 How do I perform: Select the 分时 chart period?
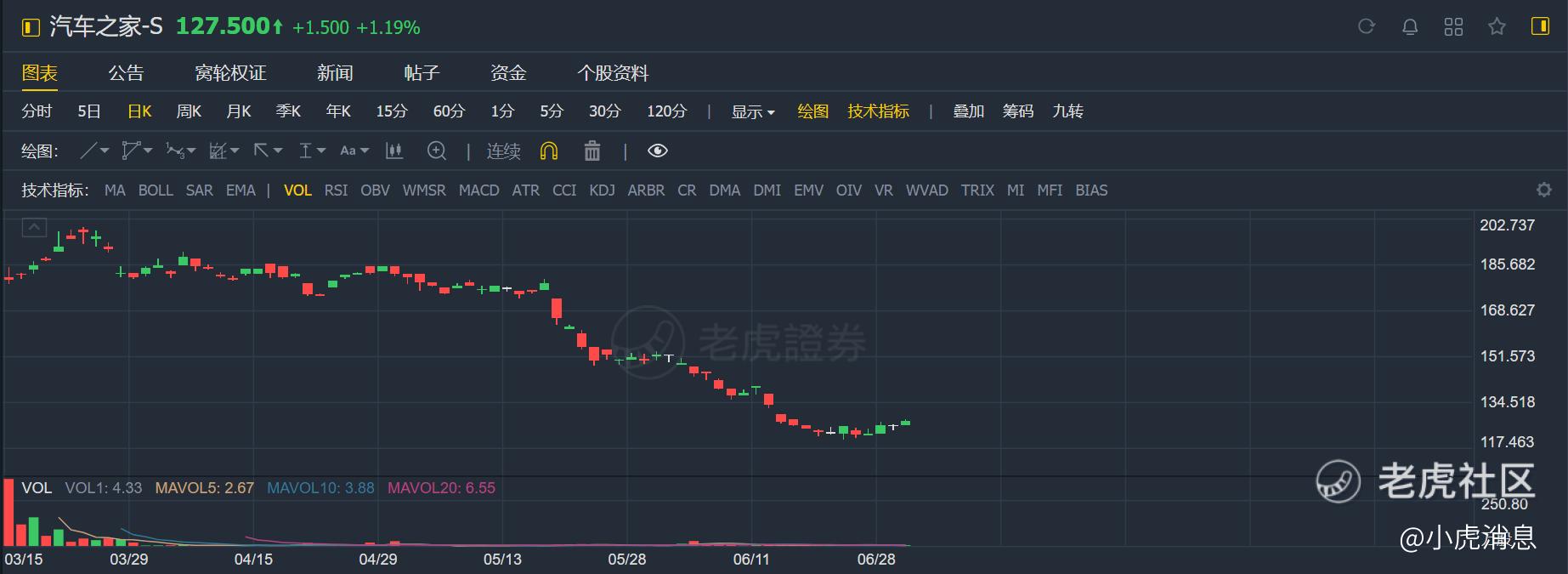(37, 111)
